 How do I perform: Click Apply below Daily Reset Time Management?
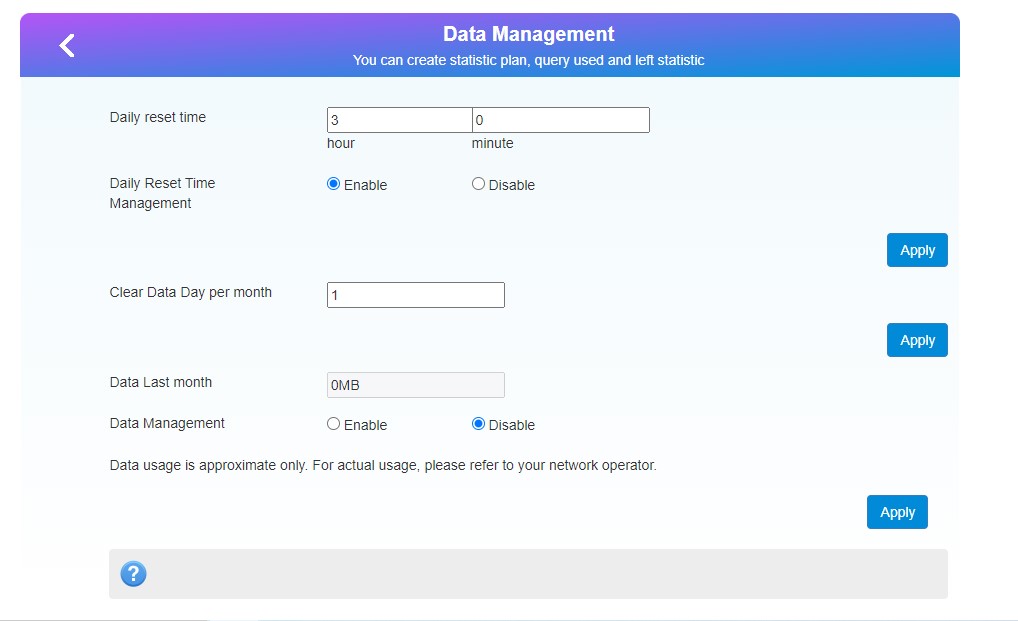[917, 250]
